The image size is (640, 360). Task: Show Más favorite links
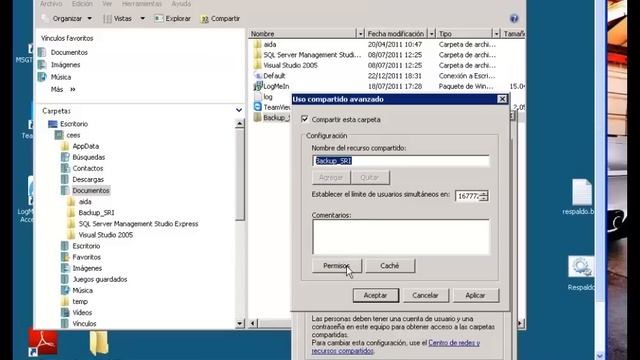click(63, 89)
